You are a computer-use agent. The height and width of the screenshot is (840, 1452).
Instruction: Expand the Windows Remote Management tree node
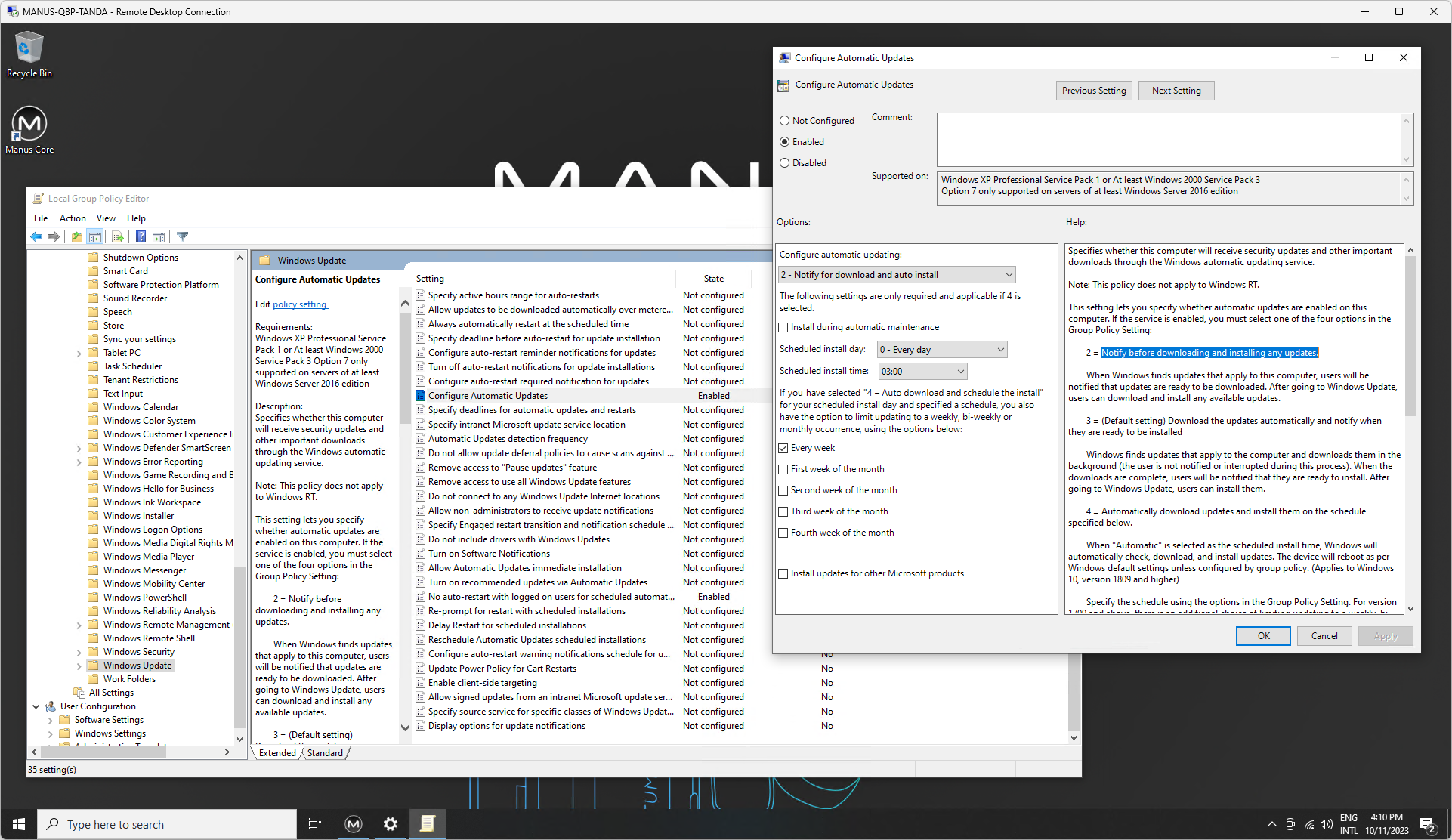pyautogui.click(x=79, y=625)
